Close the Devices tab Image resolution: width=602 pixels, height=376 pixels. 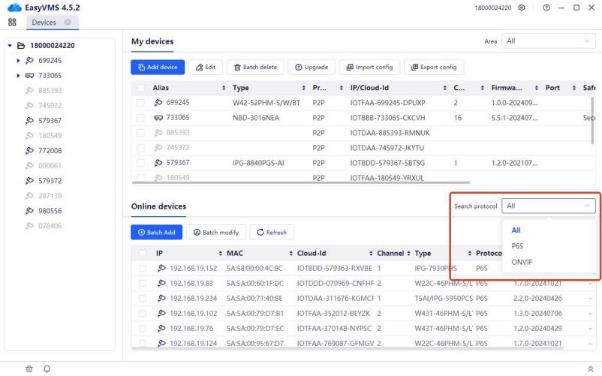[68, 22]
